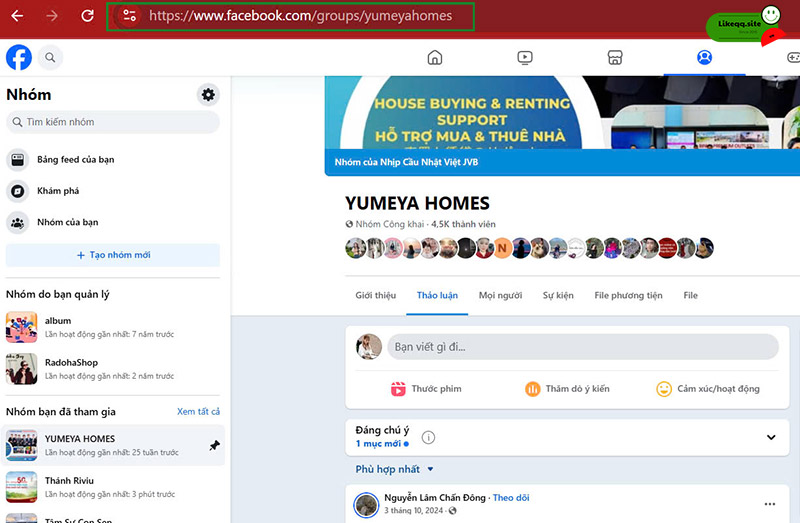Viewport: 800px width, 523px height.
Task: Open the Facebook logo home link
Action: pos(19,57)
